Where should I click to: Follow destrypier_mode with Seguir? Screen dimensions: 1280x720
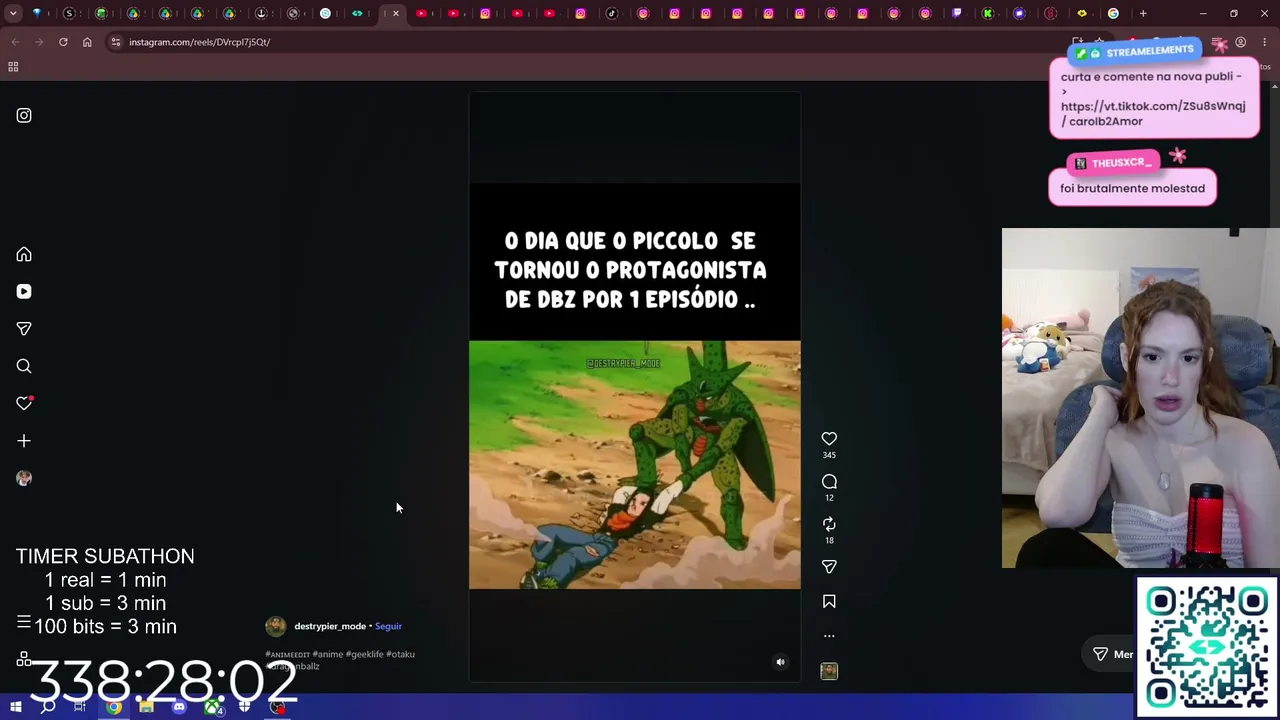(x=388, y=626)
